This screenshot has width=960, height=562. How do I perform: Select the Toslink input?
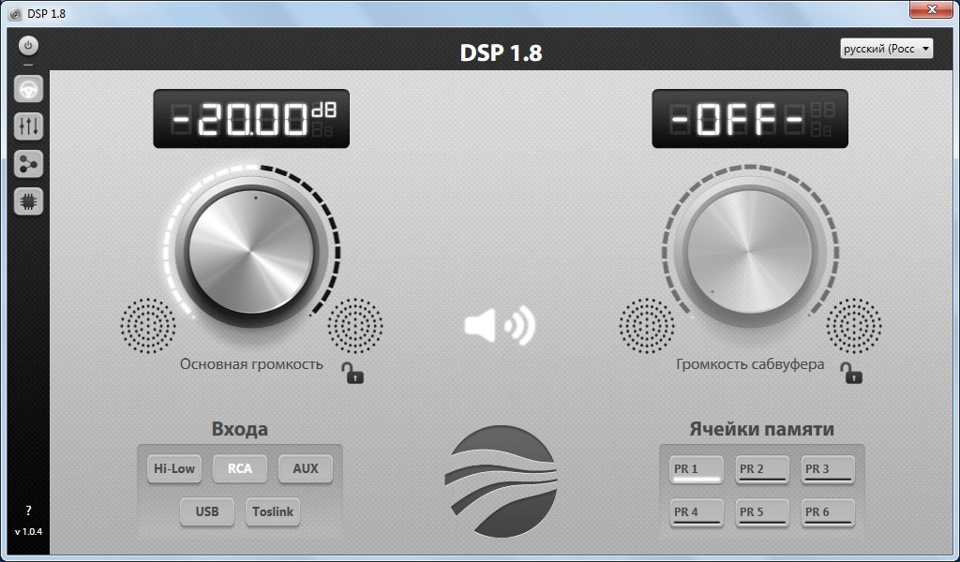click(272, 512)
